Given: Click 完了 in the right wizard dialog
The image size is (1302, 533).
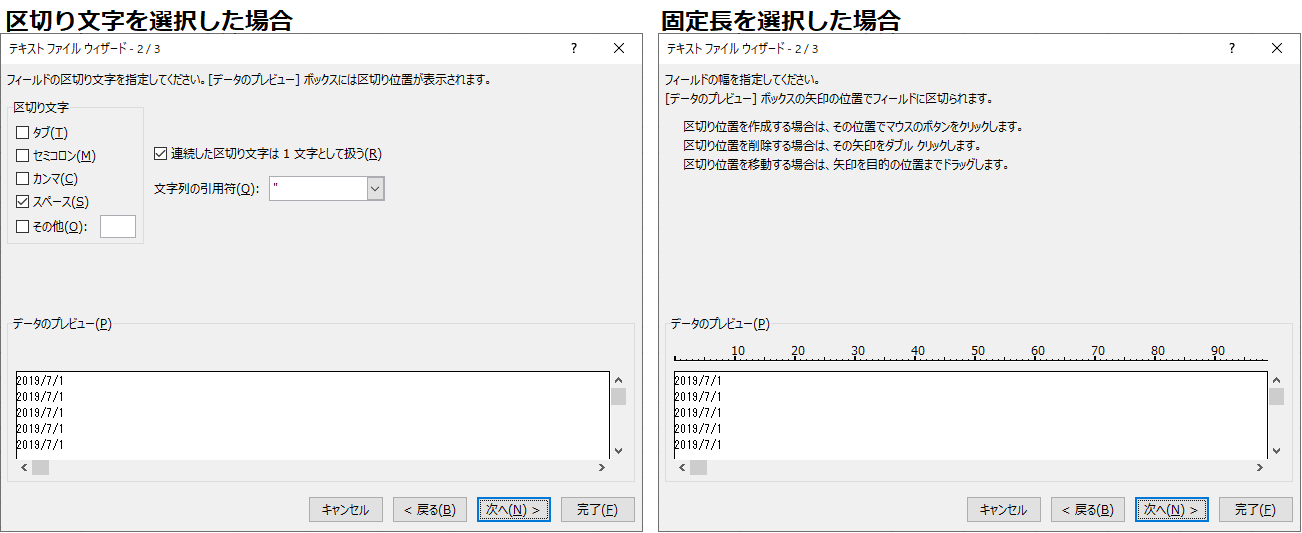Looking at the screenshot, I should pyautogui.click(x=1255, y=510).
